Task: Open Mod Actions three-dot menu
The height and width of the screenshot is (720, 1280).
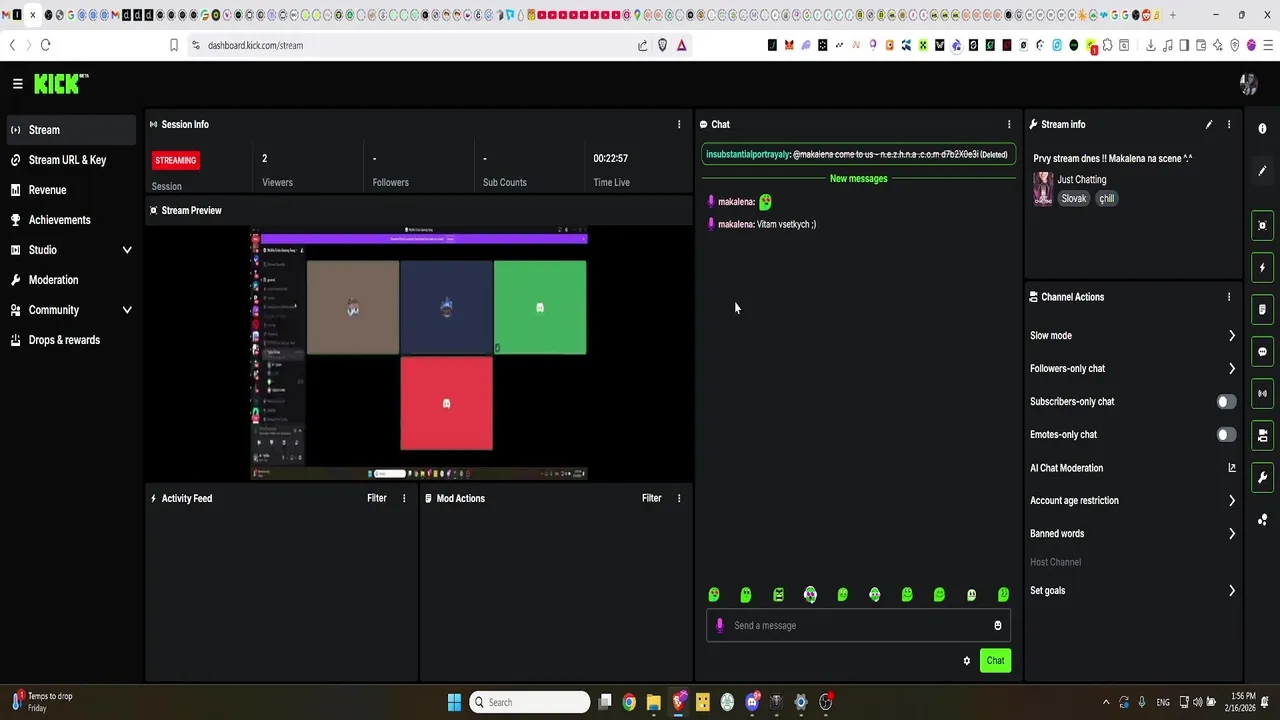Action: coord(679,498)
